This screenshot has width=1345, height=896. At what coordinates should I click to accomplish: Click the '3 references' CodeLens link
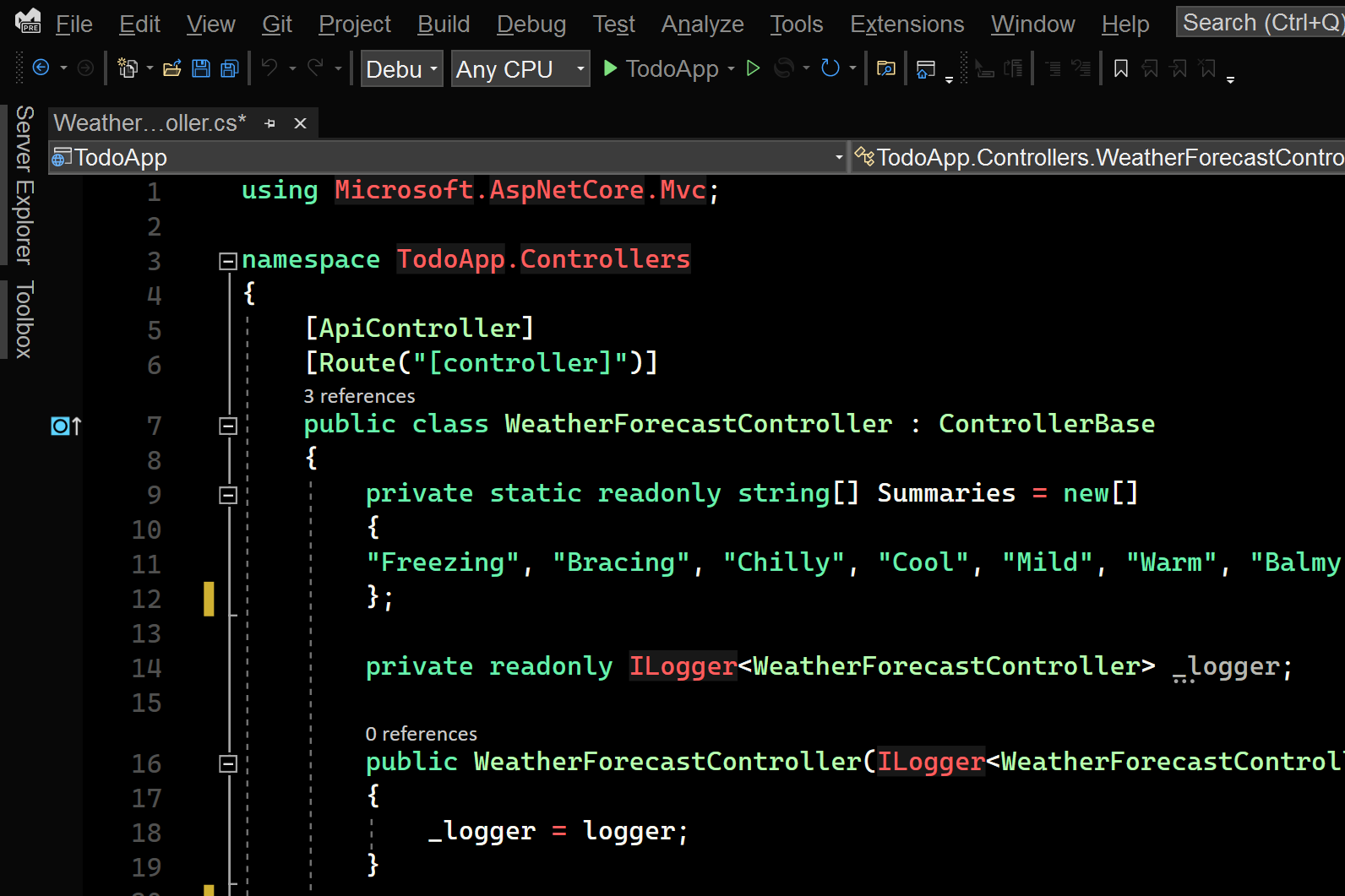click(x=359, y=396)
